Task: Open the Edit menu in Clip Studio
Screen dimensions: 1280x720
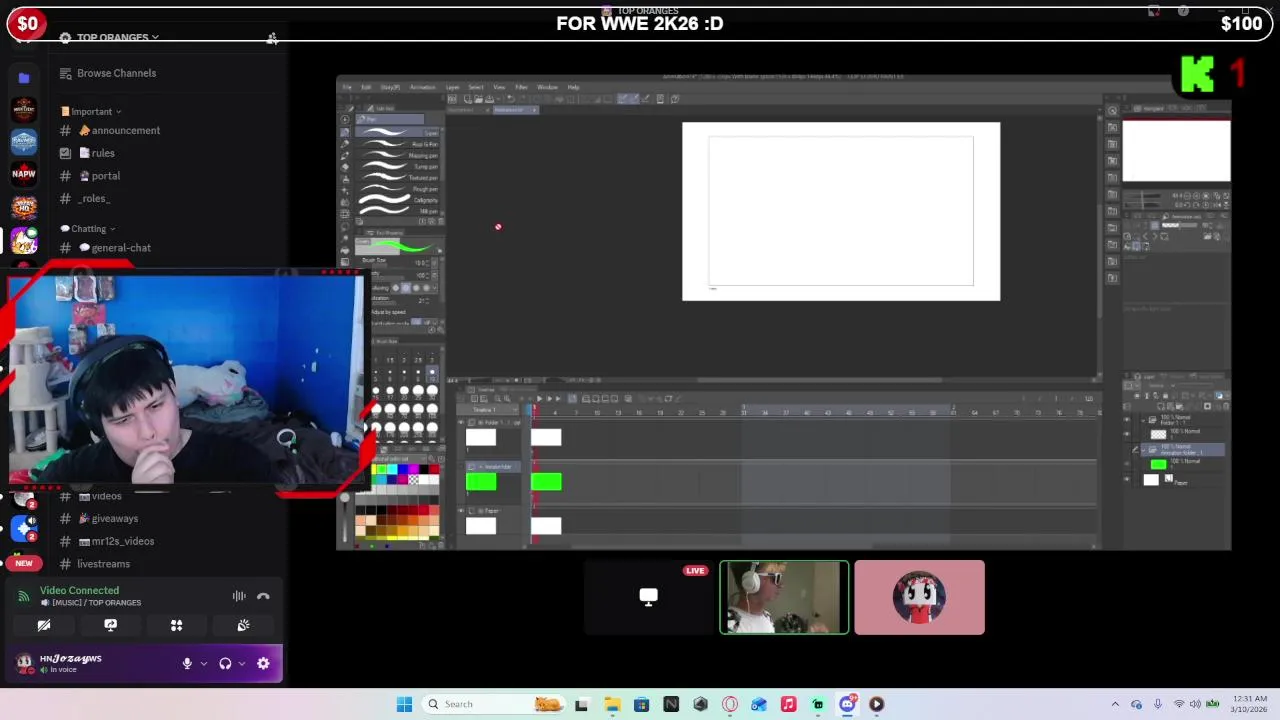Action: (366, 87)
